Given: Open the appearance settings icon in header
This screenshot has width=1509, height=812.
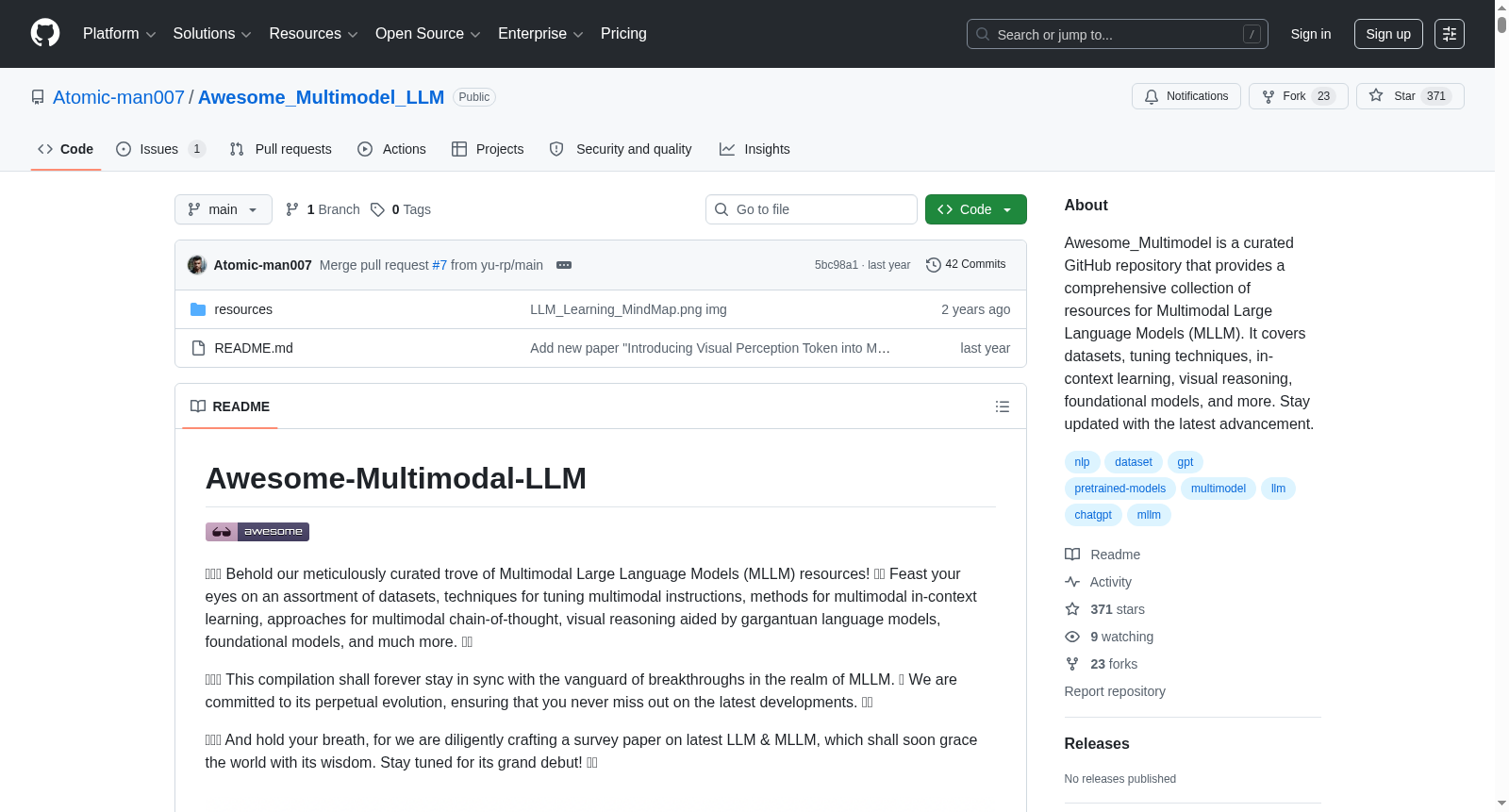Looking at the screenshot, I should tap(1450, 34).
